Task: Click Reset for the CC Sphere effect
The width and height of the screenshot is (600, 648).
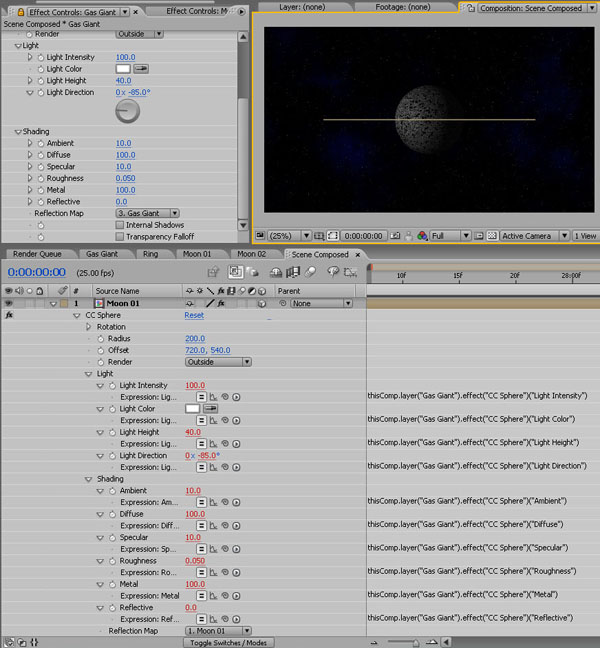Action: [194, 315]
